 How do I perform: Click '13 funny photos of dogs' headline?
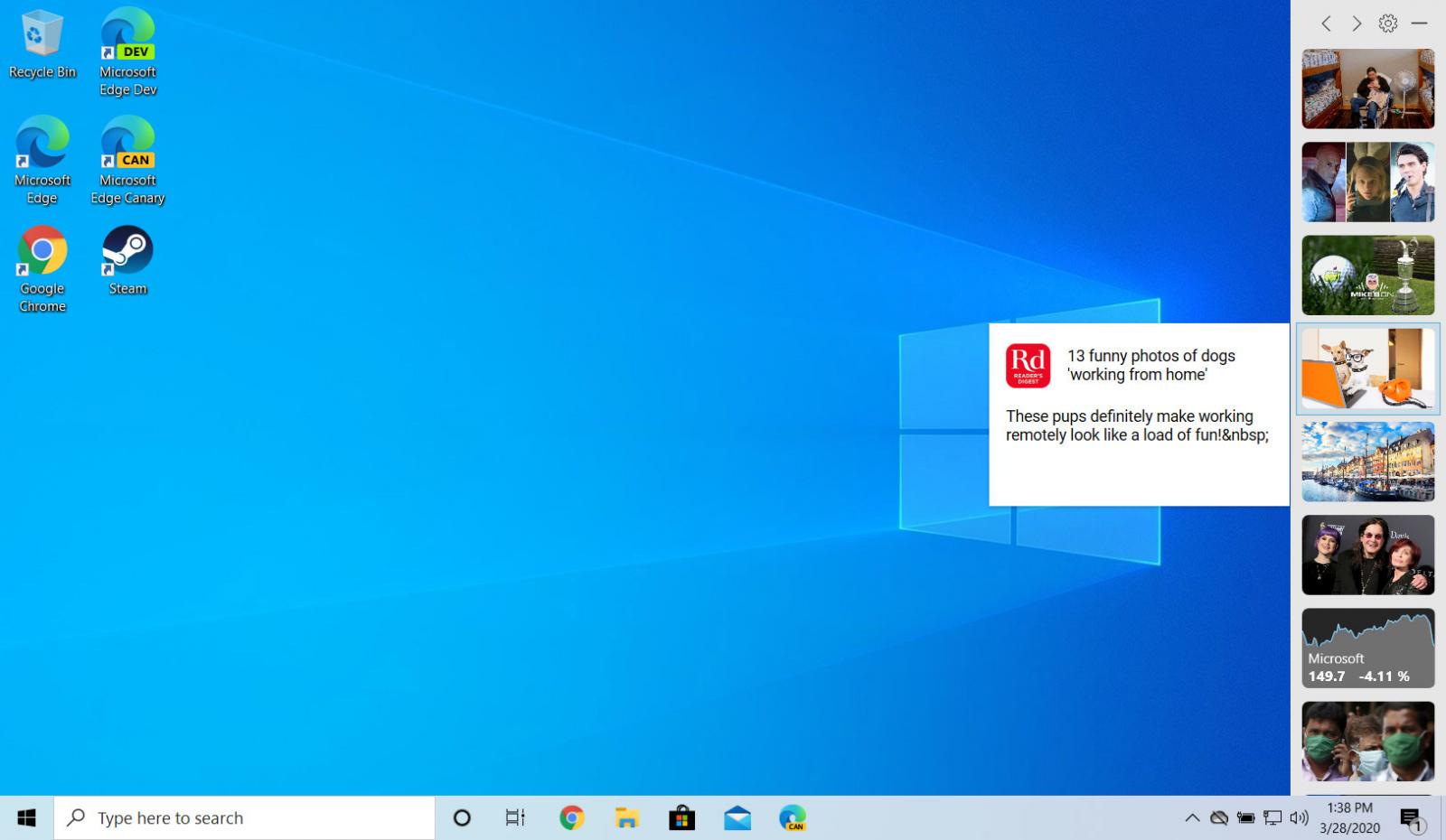click(1150, 365)
